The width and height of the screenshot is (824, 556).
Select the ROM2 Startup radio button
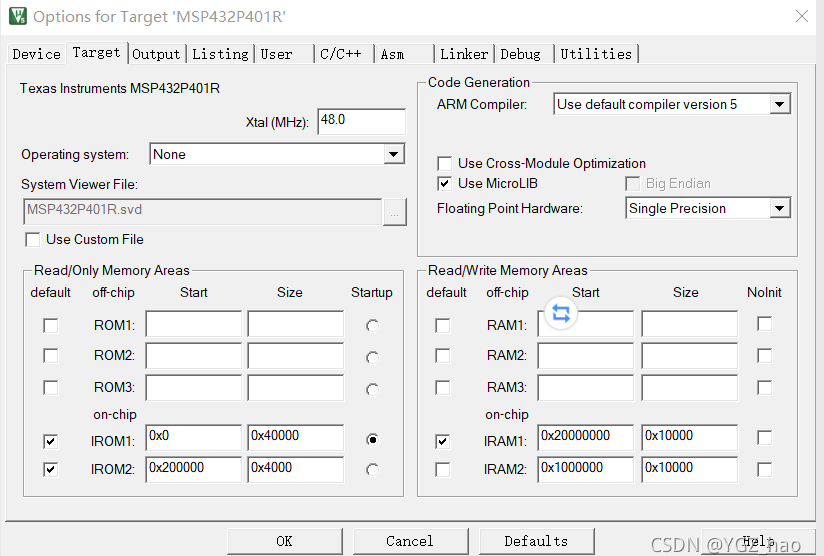tap(372, 357)
